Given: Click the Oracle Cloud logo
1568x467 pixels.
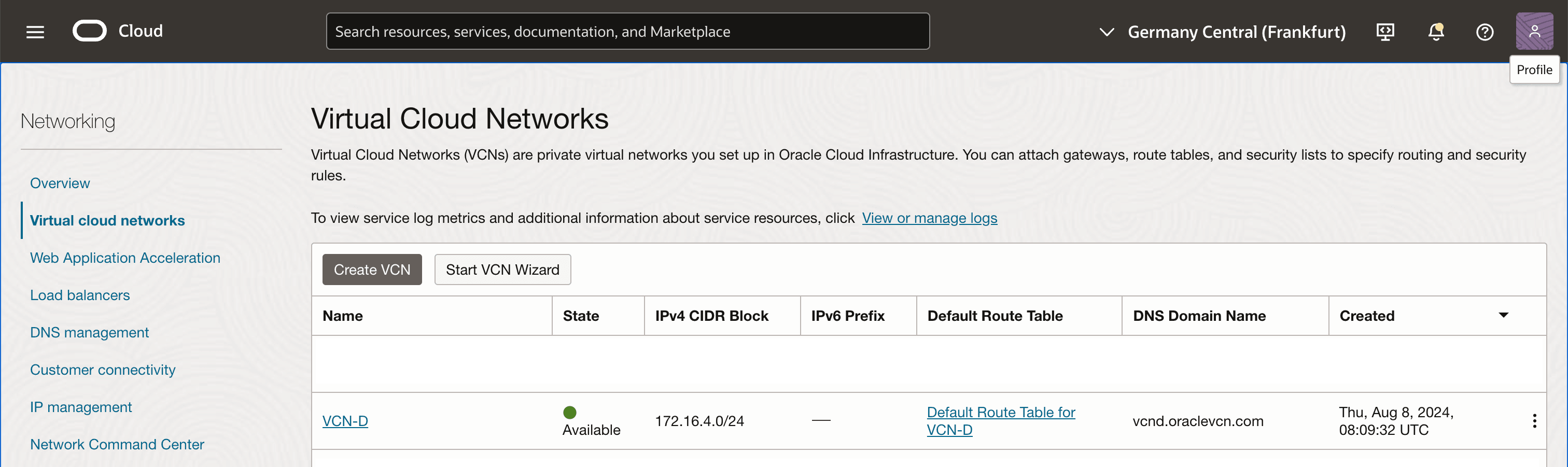Looking at the screenshot, I should click(90, 31).
